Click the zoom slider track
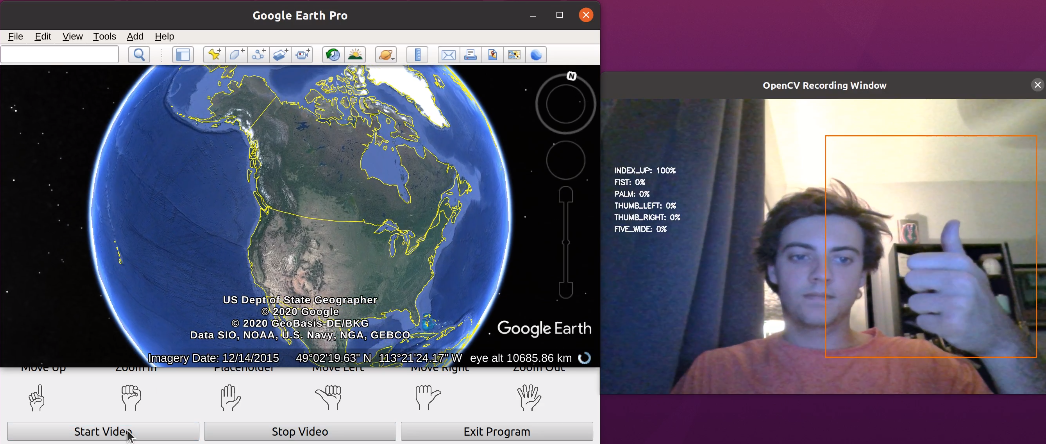Image resolution: width=1046 pixels, height=444 pixels. click(566, 243)
